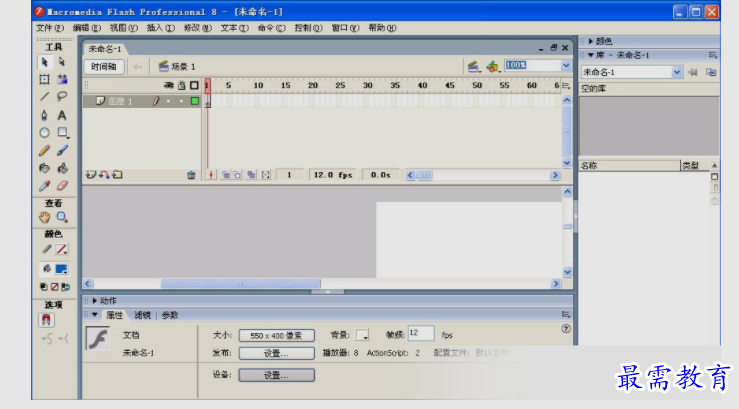Toggle Snap to Objects magnet option
This screenshot has height=409, width=739.
click(x=46, y=320)
